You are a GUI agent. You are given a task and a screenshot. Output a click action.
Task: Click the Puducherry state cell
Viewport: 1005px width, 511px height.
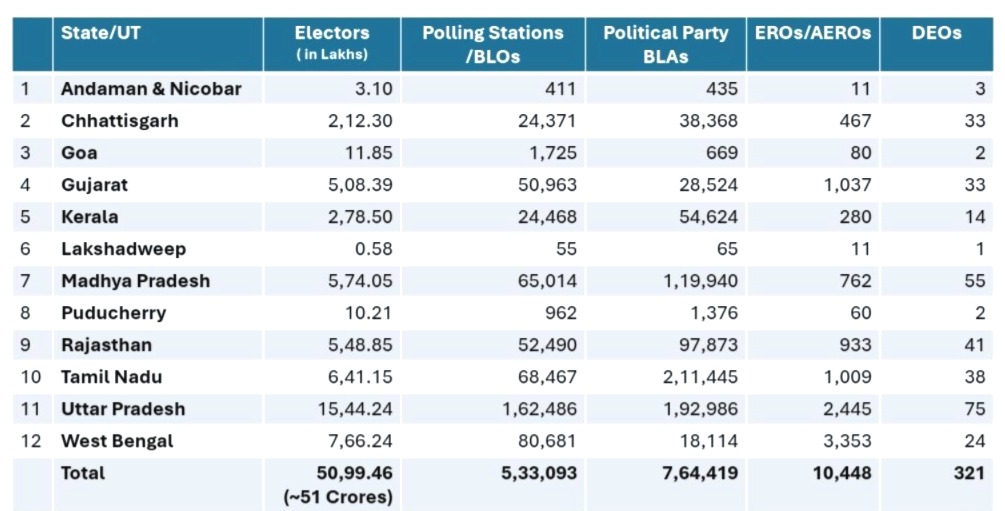[113, 313]
